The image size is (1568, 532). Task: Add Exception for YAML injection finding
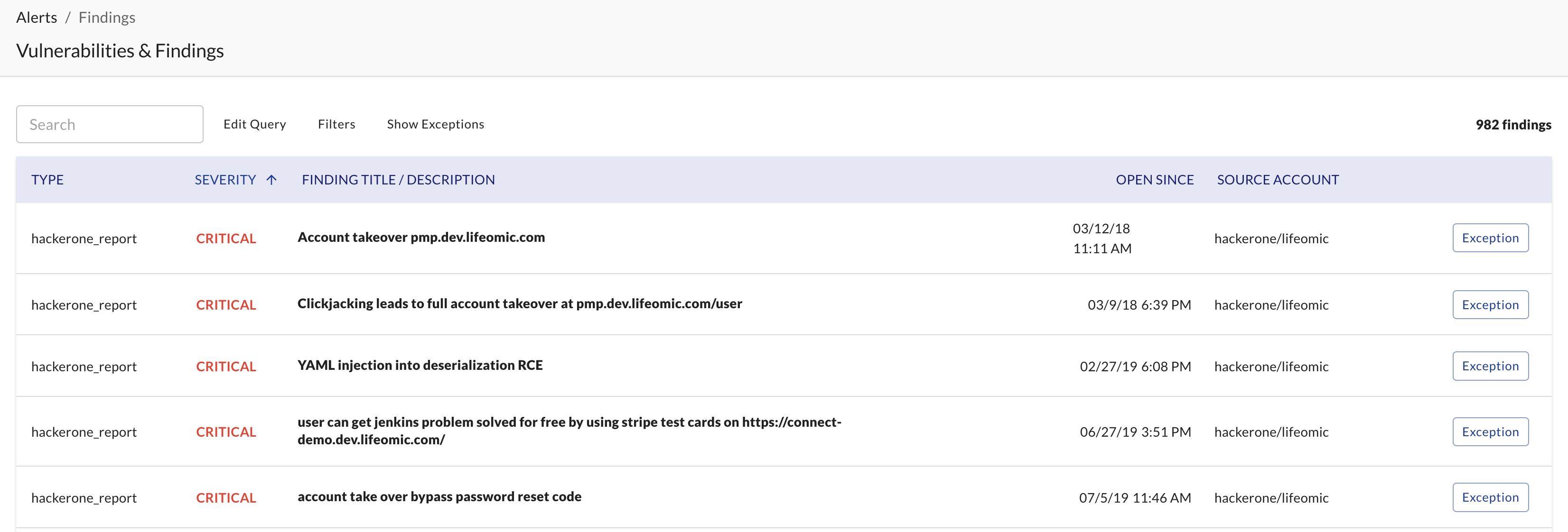click(x=1490, y=366)
